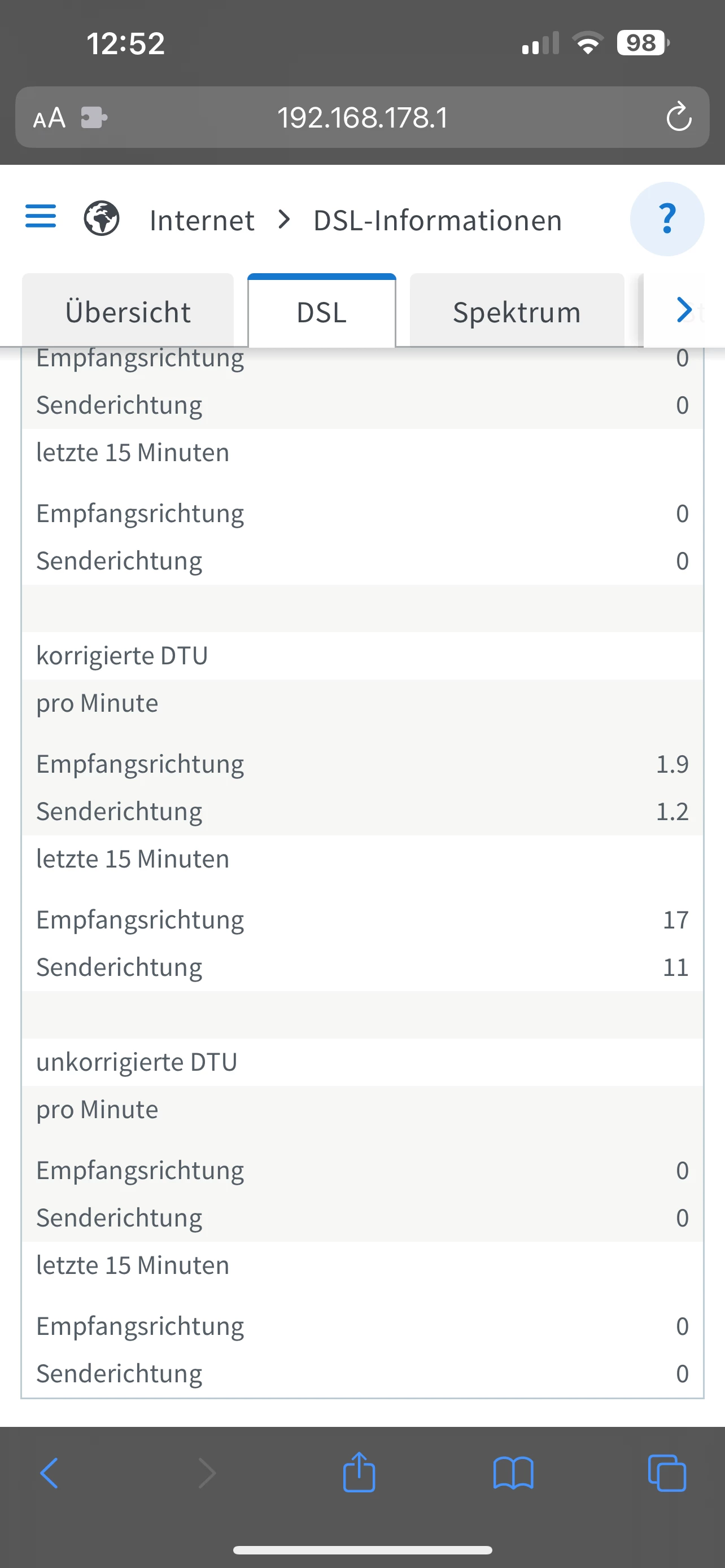Tap the unkorrigierte DTU row heading
This screenshot has height=1568, width=725.
point(137,1062)
